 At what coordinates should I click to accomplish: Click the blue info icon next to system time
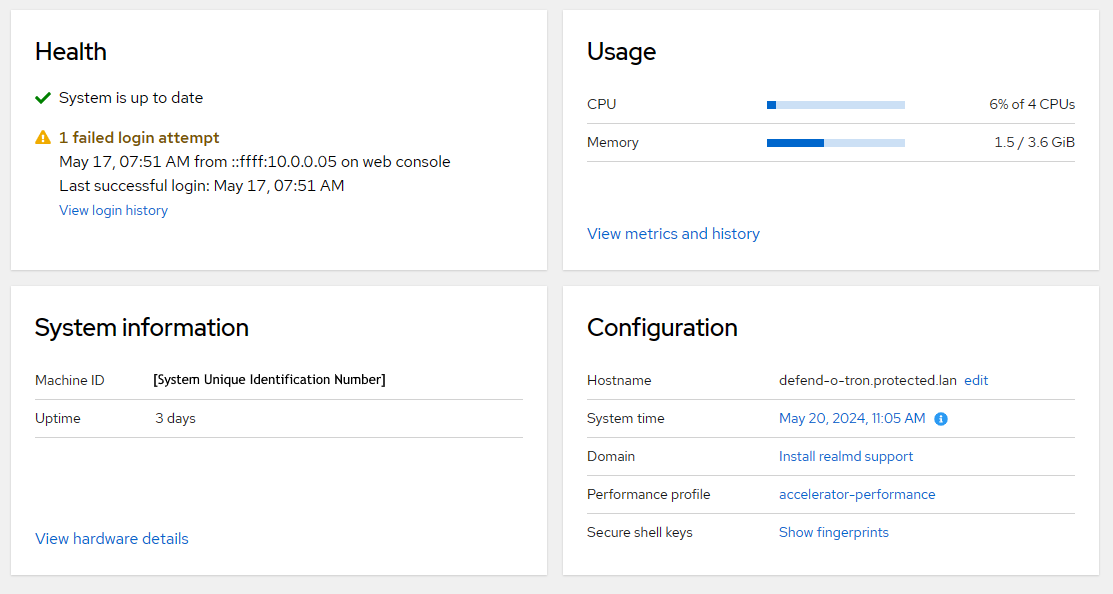click(940, 419)
